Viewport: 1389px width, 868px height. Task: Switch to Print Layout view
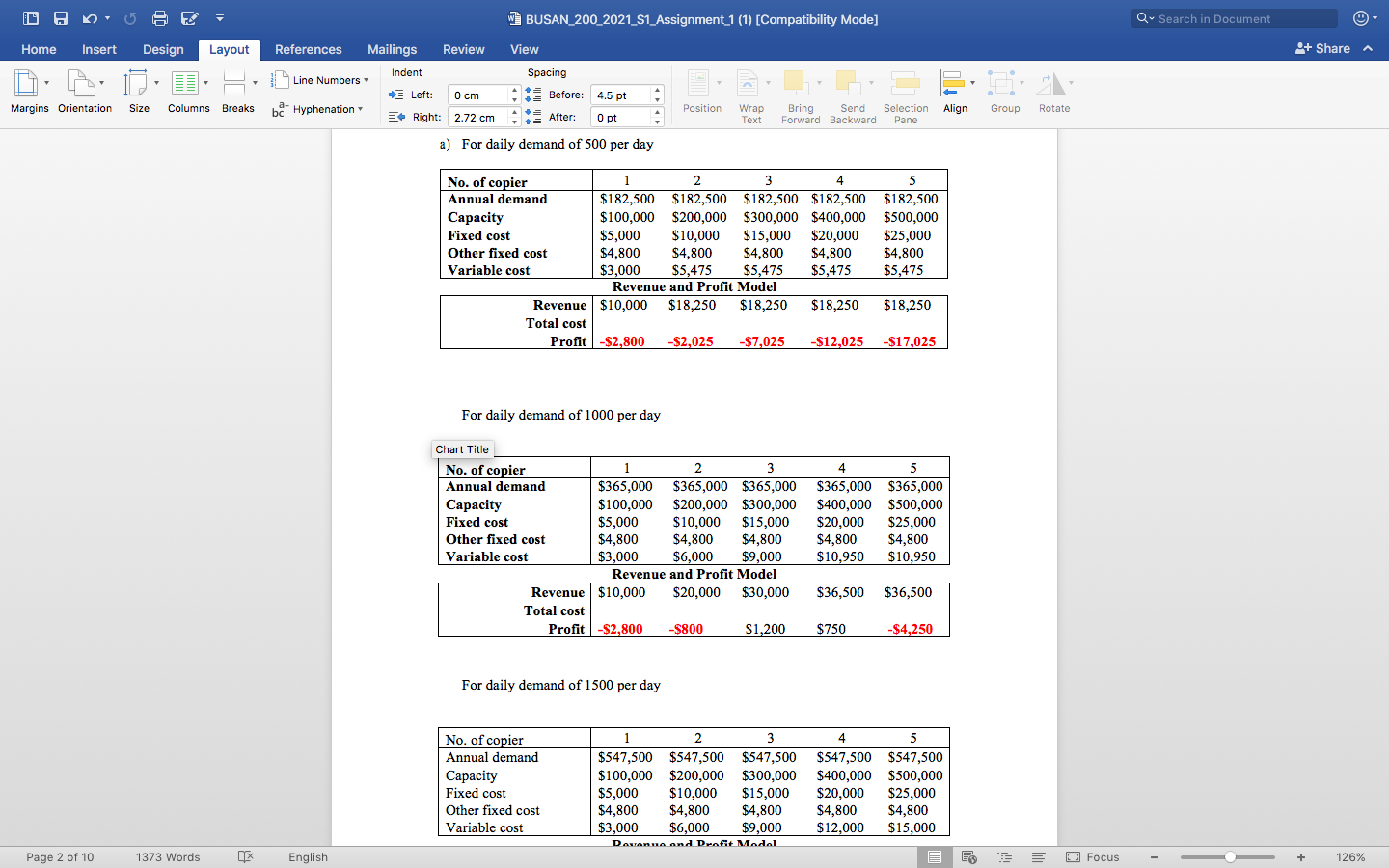click(934, 856)
